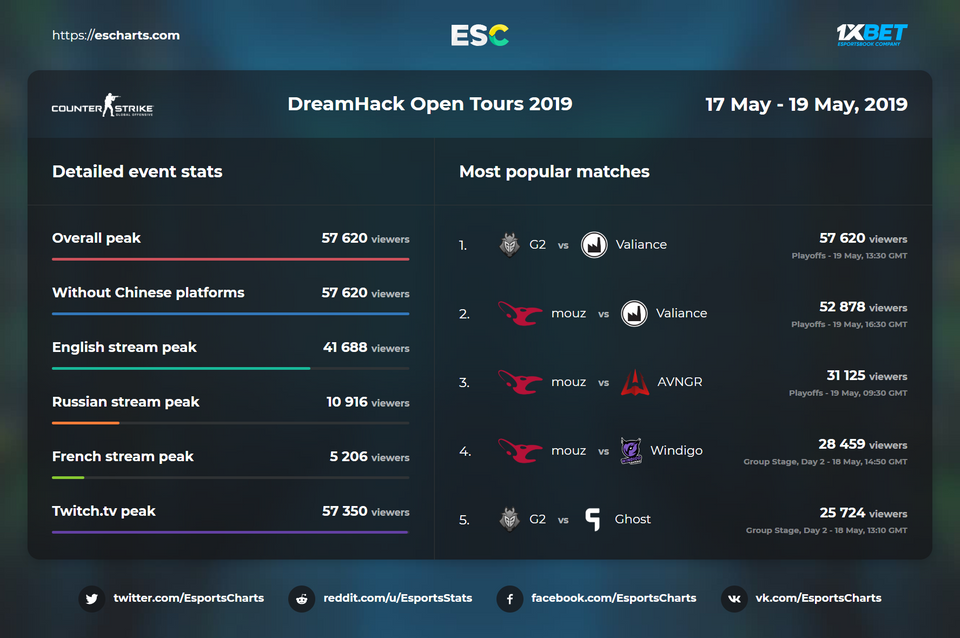Click the Detailed event stats heading
Viewport: 960px width, 638px height.
click(137, 171)
